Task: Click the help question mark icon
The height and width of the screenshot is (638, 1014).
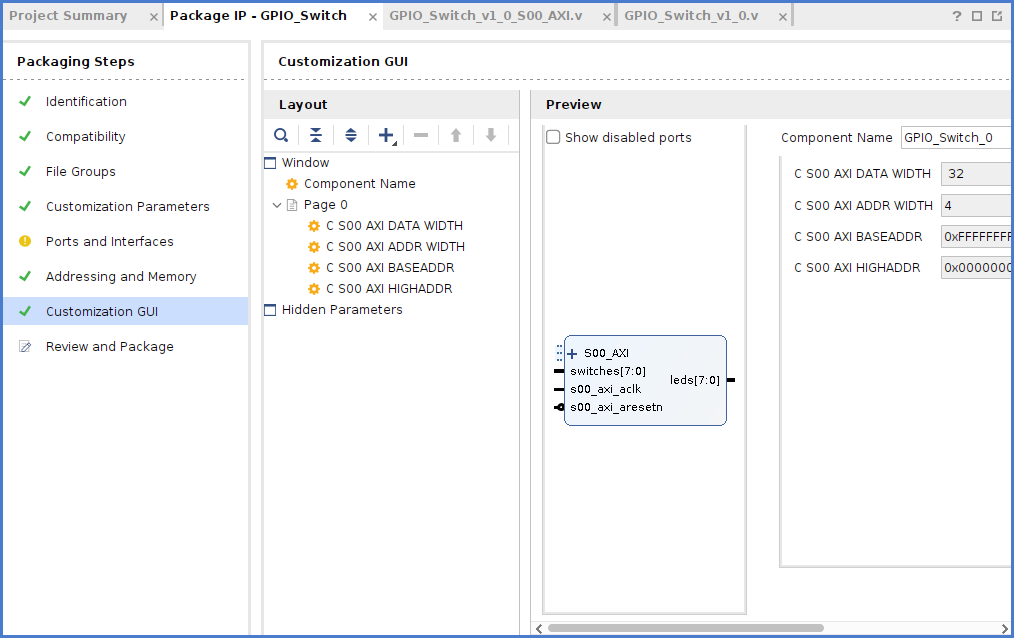Action: (957, 16)
